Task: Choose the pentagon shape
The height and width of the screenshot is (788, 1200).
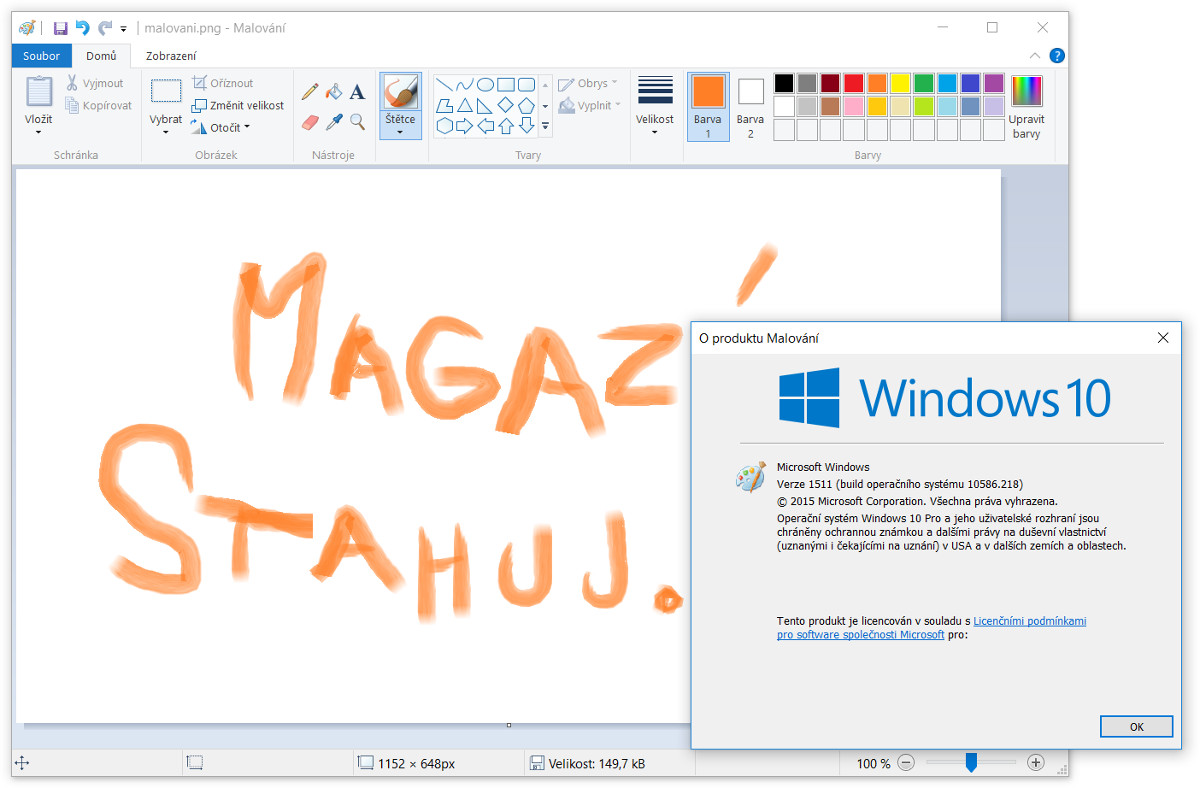Action: [526, 105]
